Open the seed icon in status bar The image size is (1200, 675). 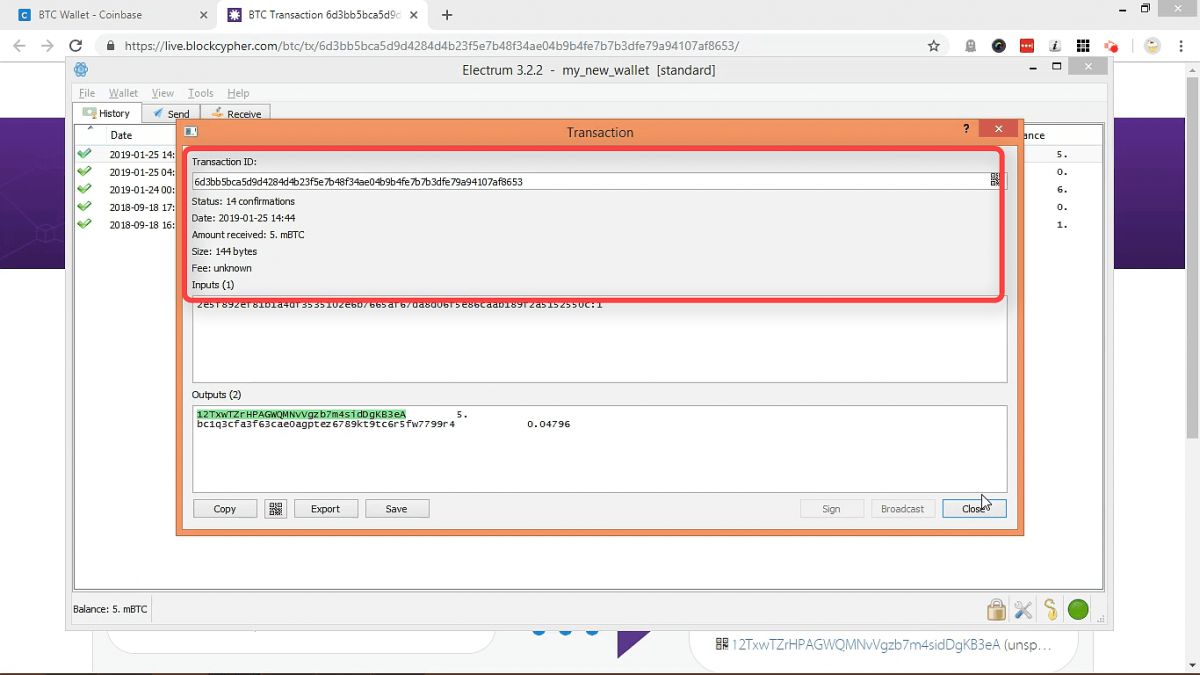(1050, 609)
